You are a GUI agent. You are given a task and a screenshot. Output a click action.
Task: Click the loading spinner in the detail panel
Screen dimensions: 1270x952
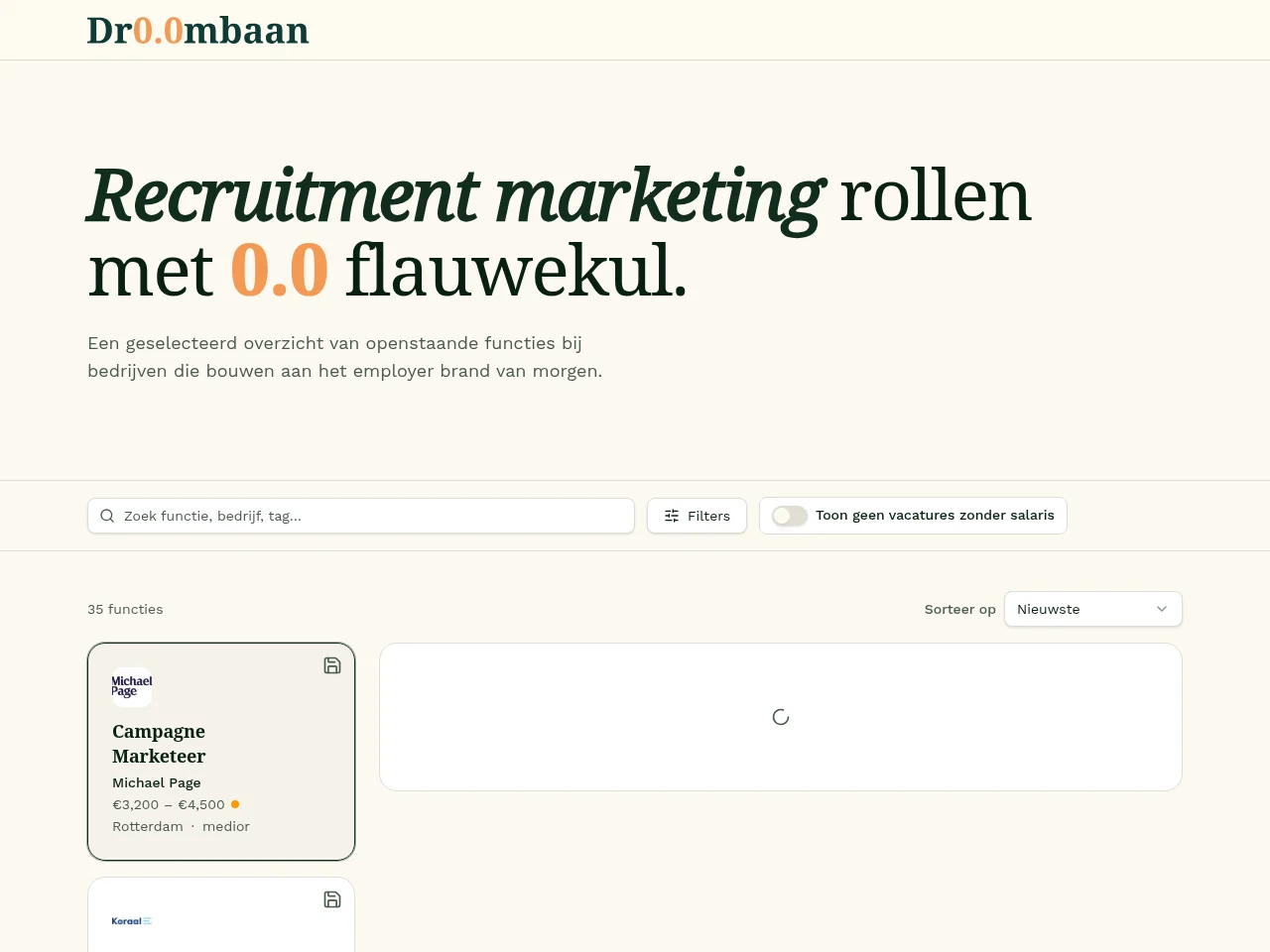pos(781,717)
